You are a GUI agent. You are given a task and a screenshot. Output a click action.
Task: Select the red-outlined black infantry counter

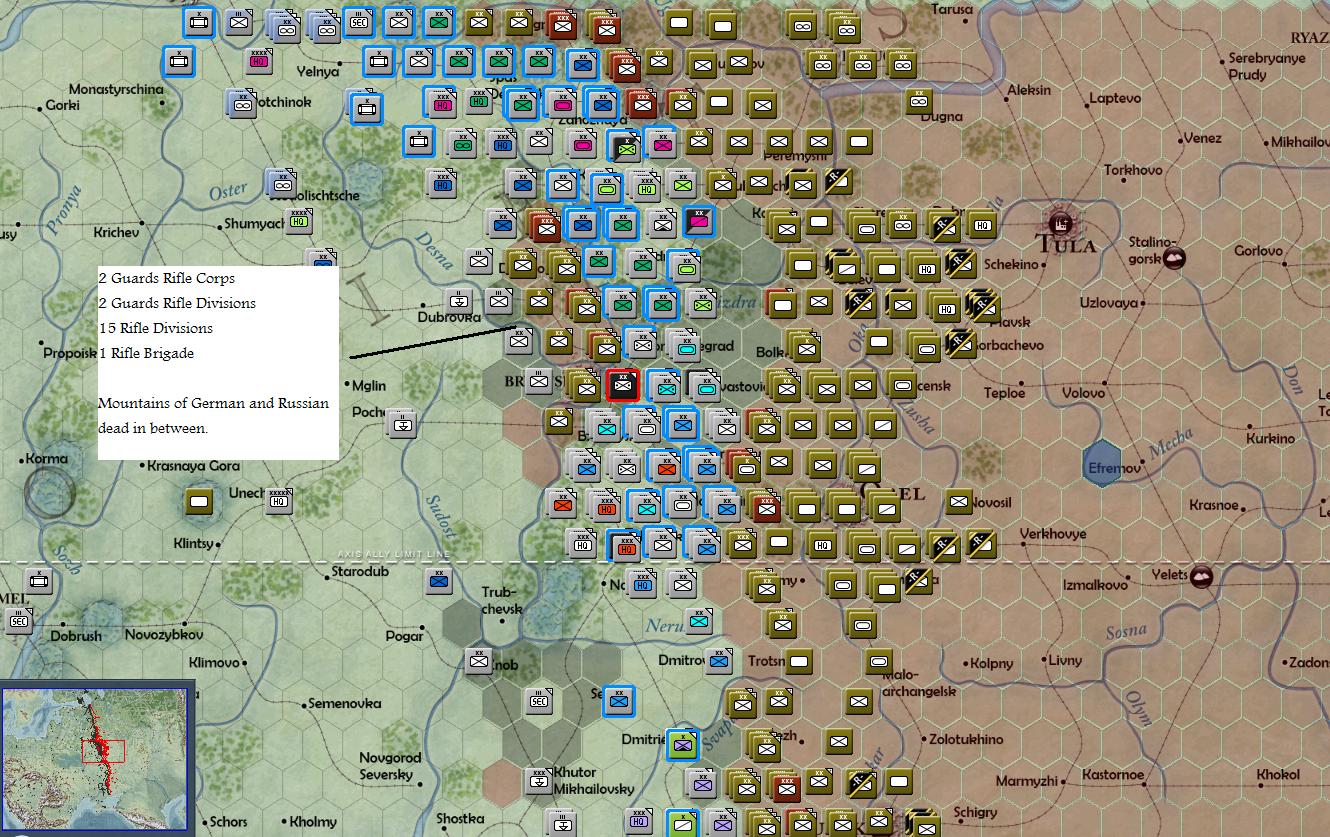(x=622, y=384)
